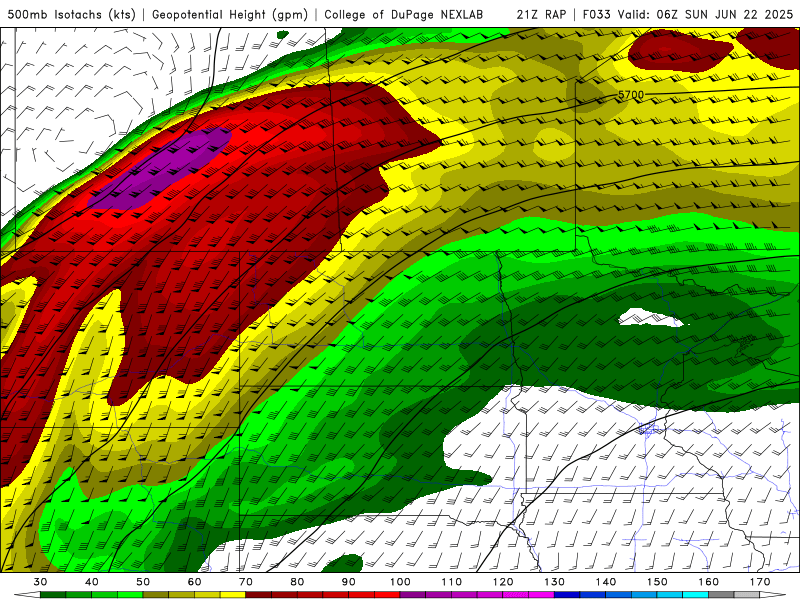Select the '21Z RAP' model run label
This screenshot has height=600, width=800.
tap(541, 15)
